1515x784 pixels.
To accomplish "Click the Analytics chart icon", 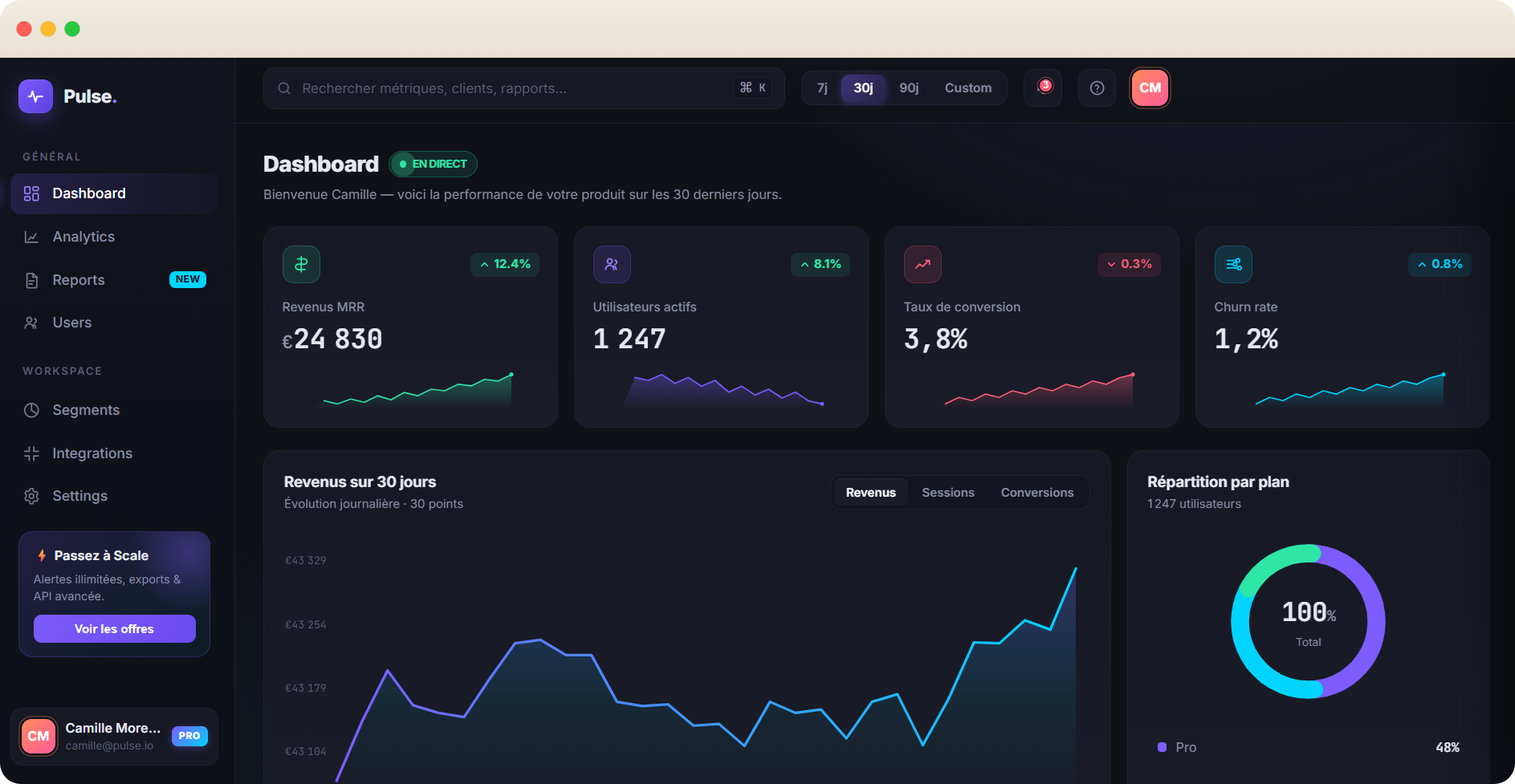I will pyautogui.click(x=31, y=237).
